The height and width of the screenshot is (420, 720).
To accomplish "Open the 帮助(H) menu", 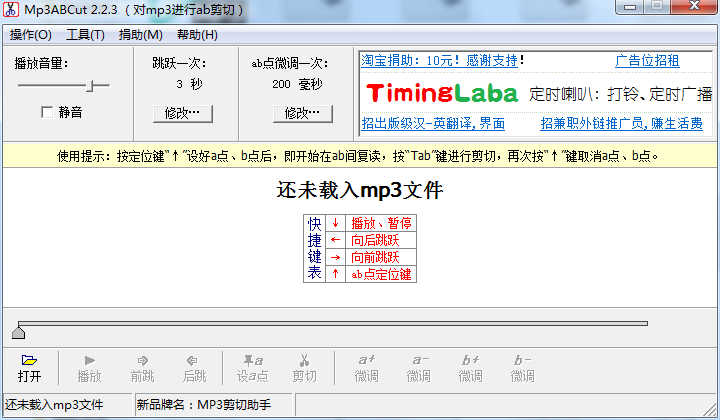I will click(x=197, y=35).
